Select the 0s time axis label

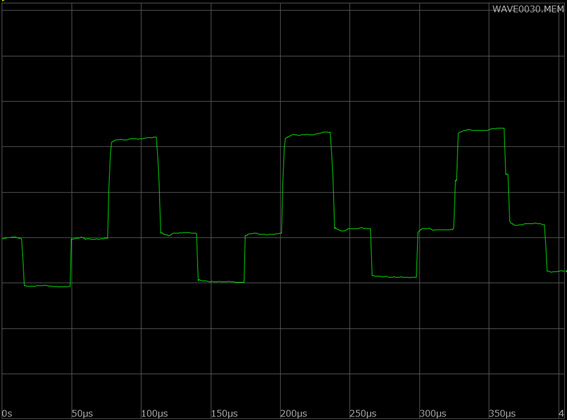[x=7, y=413]
